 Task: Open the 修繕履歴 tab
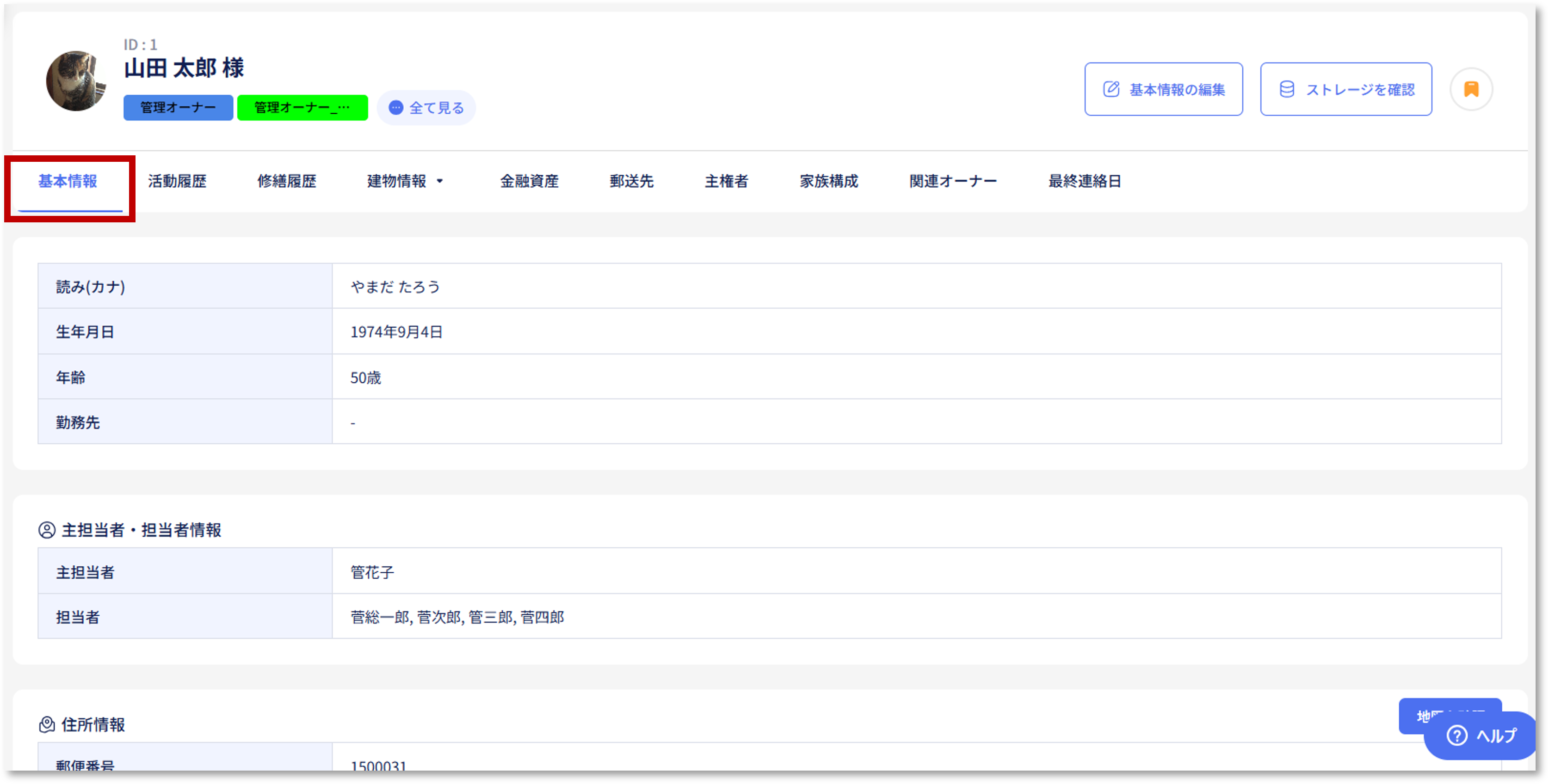pyautogui.click(x=286, y=181)
